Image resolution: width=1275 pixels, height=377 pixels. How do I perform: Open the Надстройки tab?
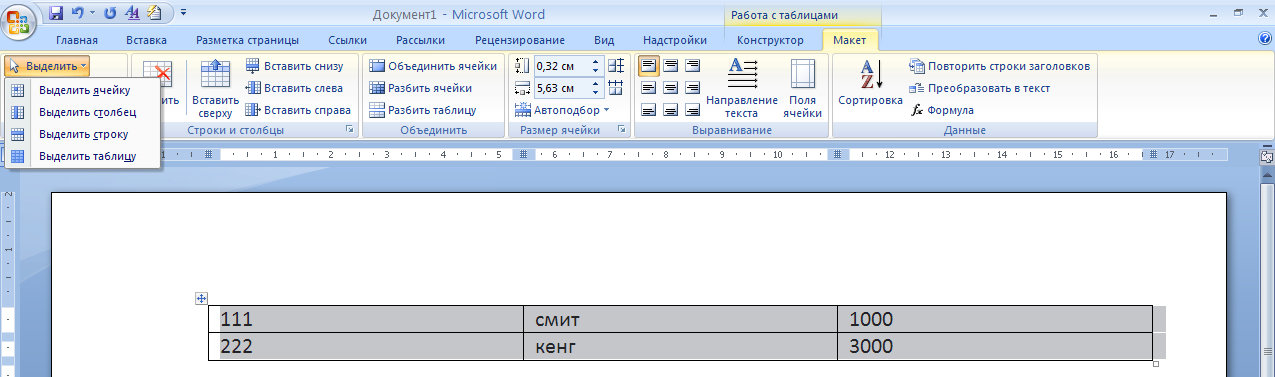[x=675, y=40]
